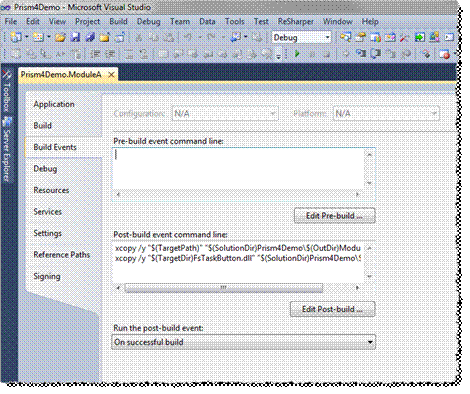This screenshot has width=470, height=394.
Task: Open the Project menu
Action: tap(87, 22)
